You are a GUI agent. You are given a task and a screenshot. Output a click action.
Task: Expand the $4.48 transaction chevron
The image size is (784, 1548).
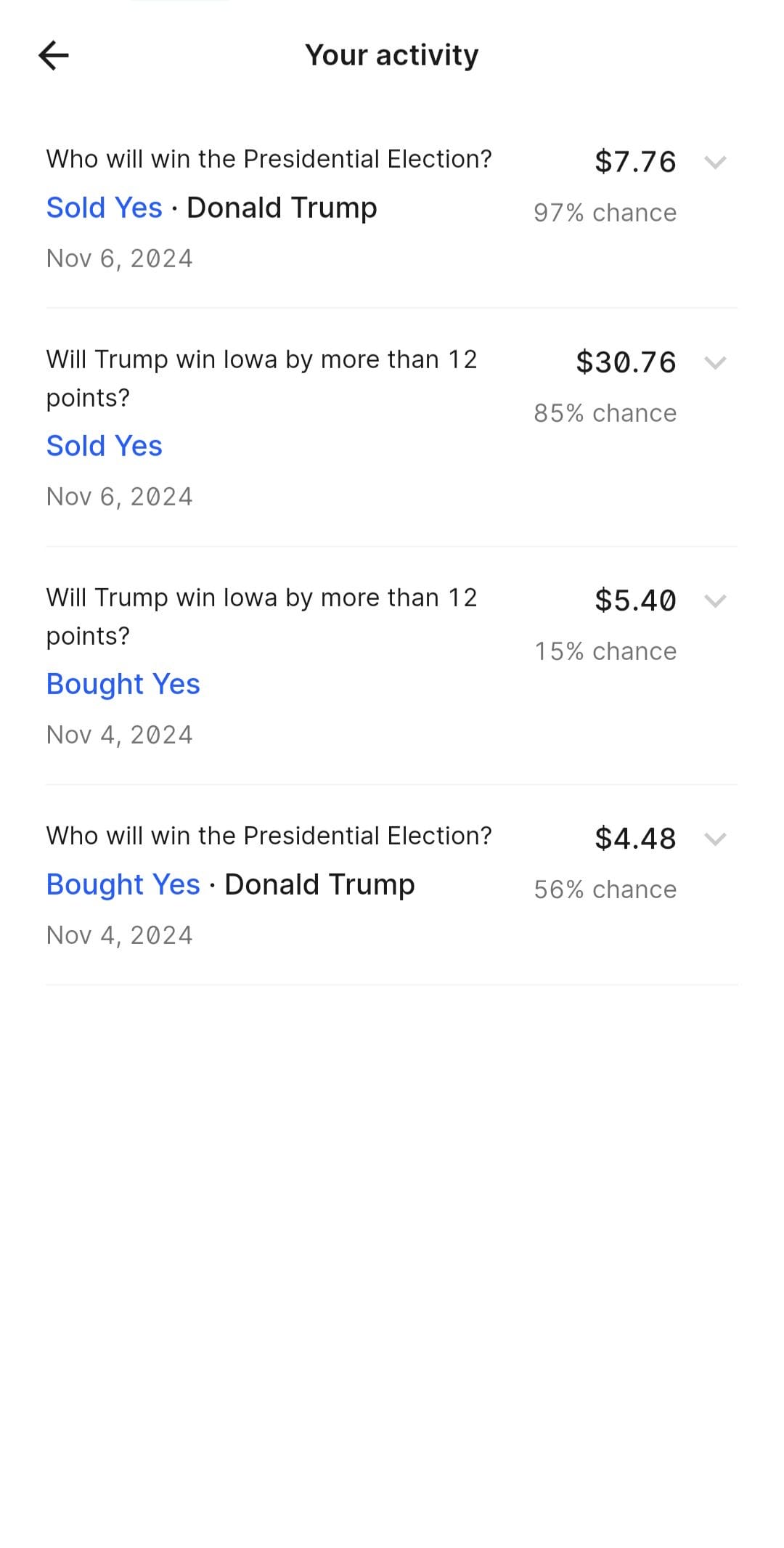tap(715, 839)
